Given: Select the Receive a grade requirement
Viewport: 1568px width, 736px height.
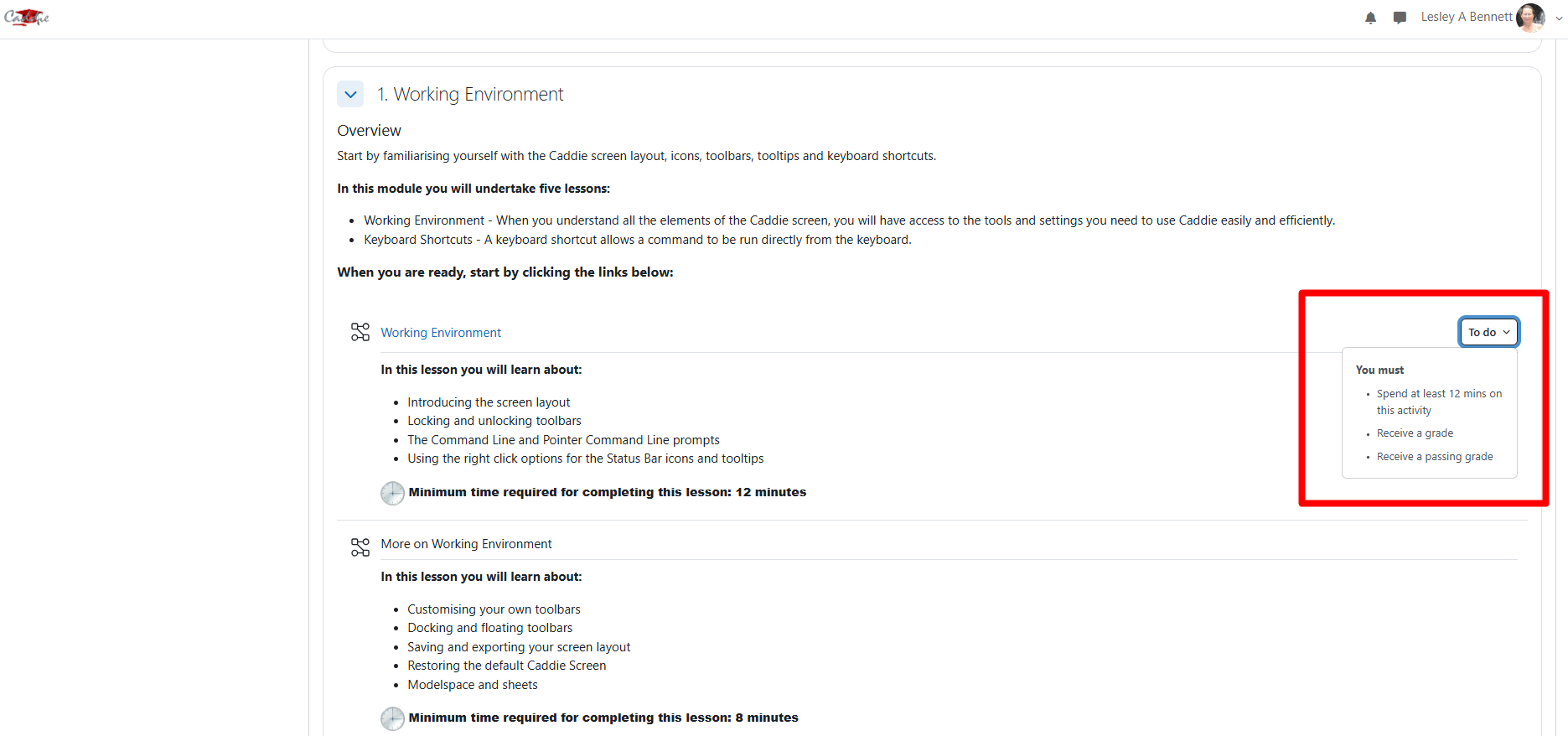Looking at the screenshot, I should coord(1415,433).
